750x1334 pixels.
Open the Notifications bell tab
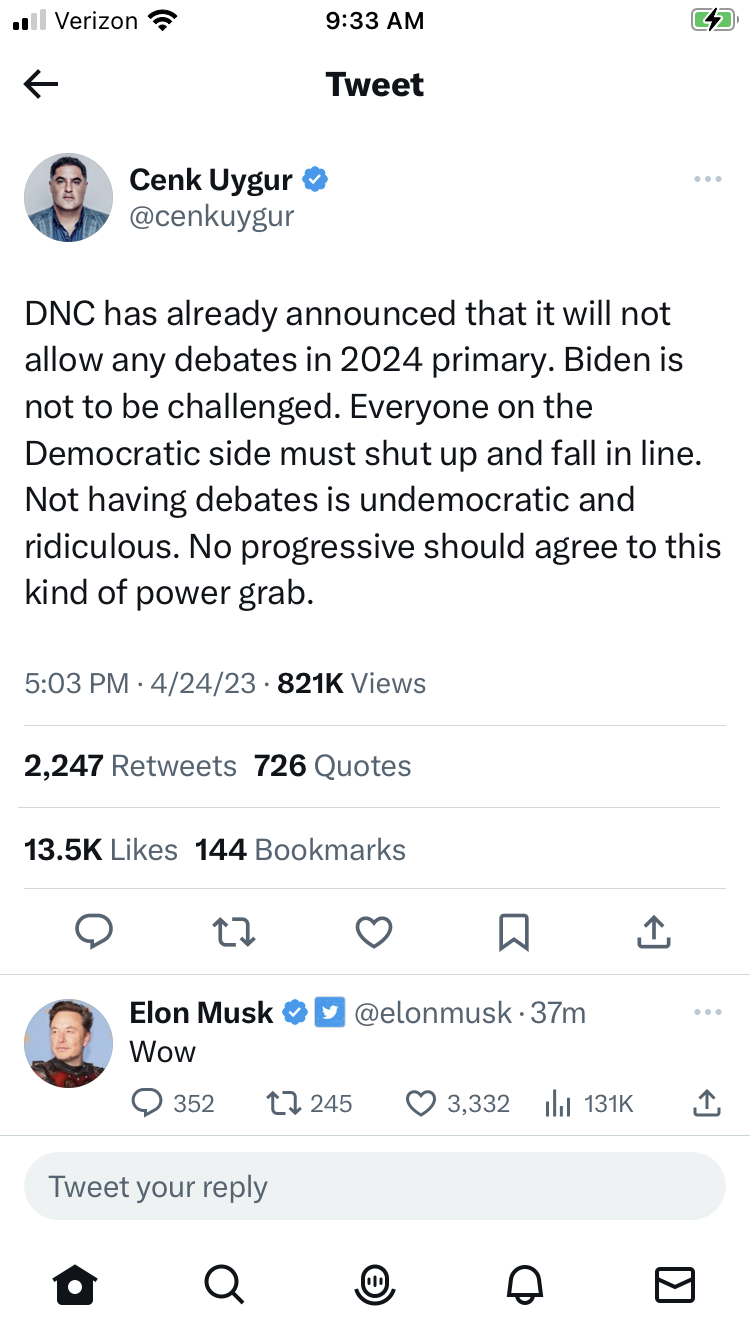coord(527,1284)
